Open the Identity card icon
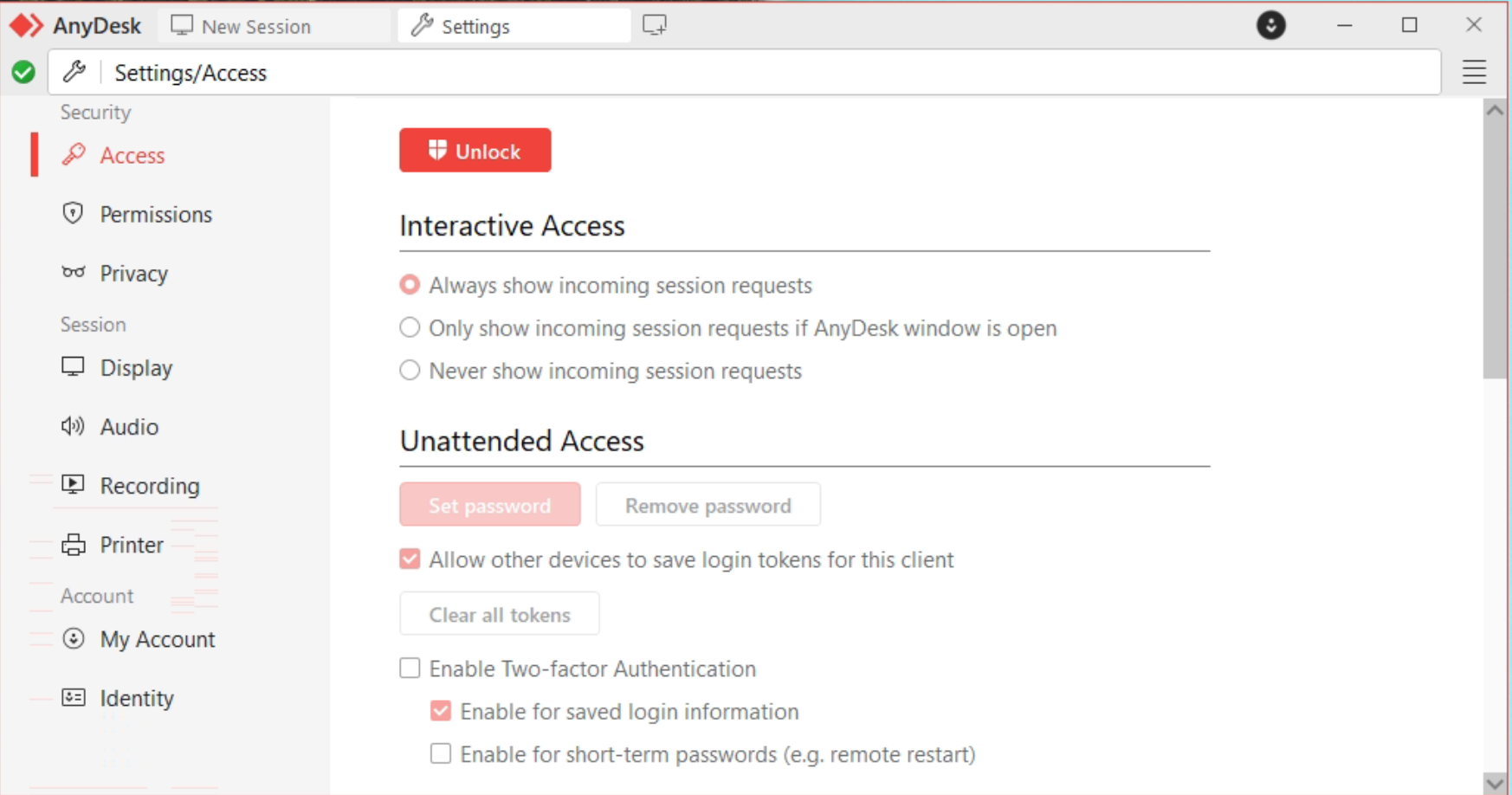Viewport: 1512px width, 795px height. click(74, 697)
